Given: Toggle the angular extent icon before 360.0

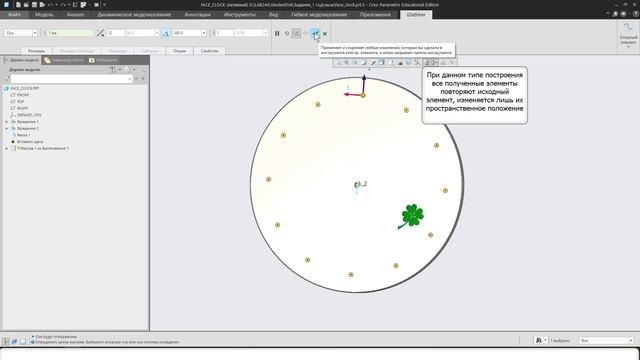Looking at the screenshot, I should [x=165, y=33].
